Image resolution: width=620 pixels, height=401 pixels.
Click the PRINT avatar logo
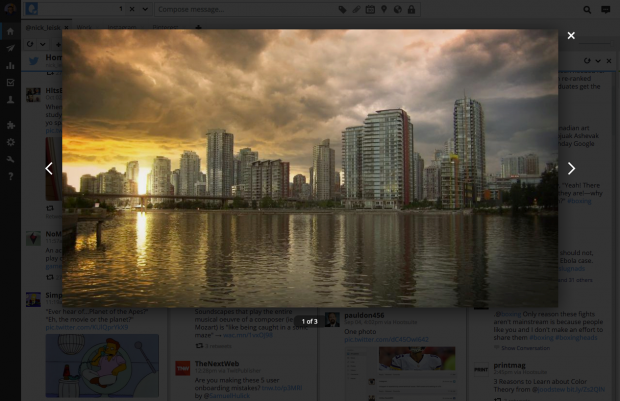pos(481,370)
